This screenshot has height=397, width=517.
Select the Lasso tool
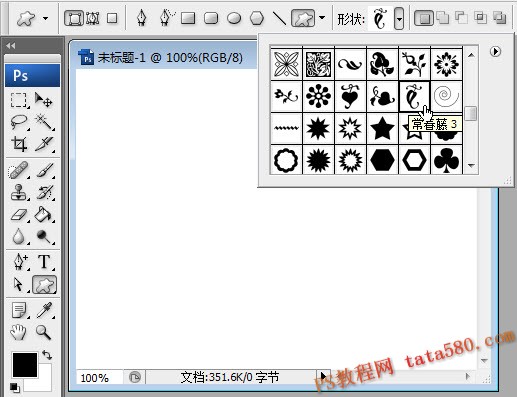[19, 122]
